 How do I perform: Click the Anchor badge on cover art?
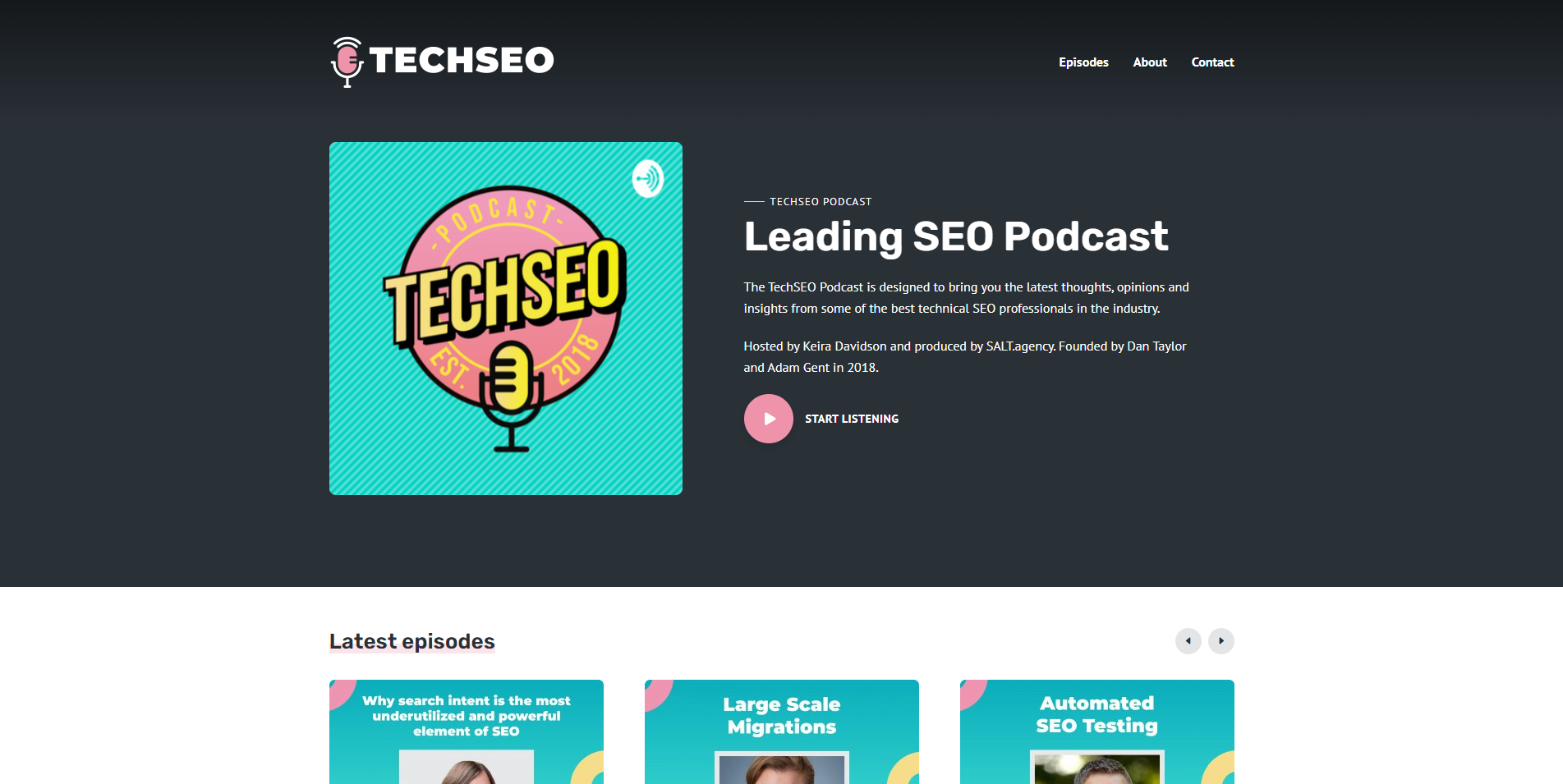[648, 178]
